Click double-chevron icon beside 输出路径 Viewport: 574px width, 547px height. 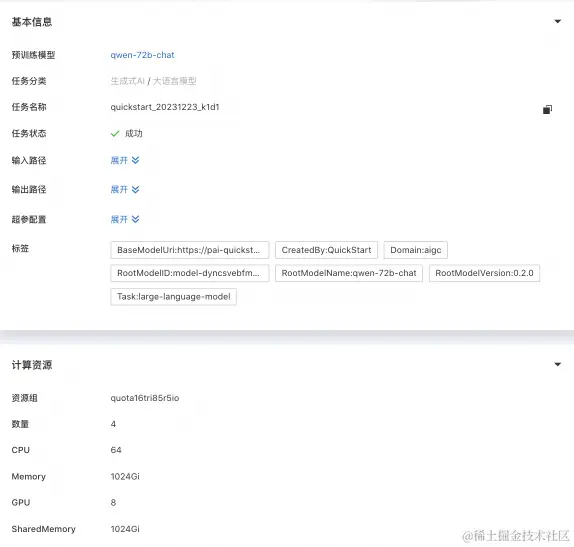click(135, 189)
